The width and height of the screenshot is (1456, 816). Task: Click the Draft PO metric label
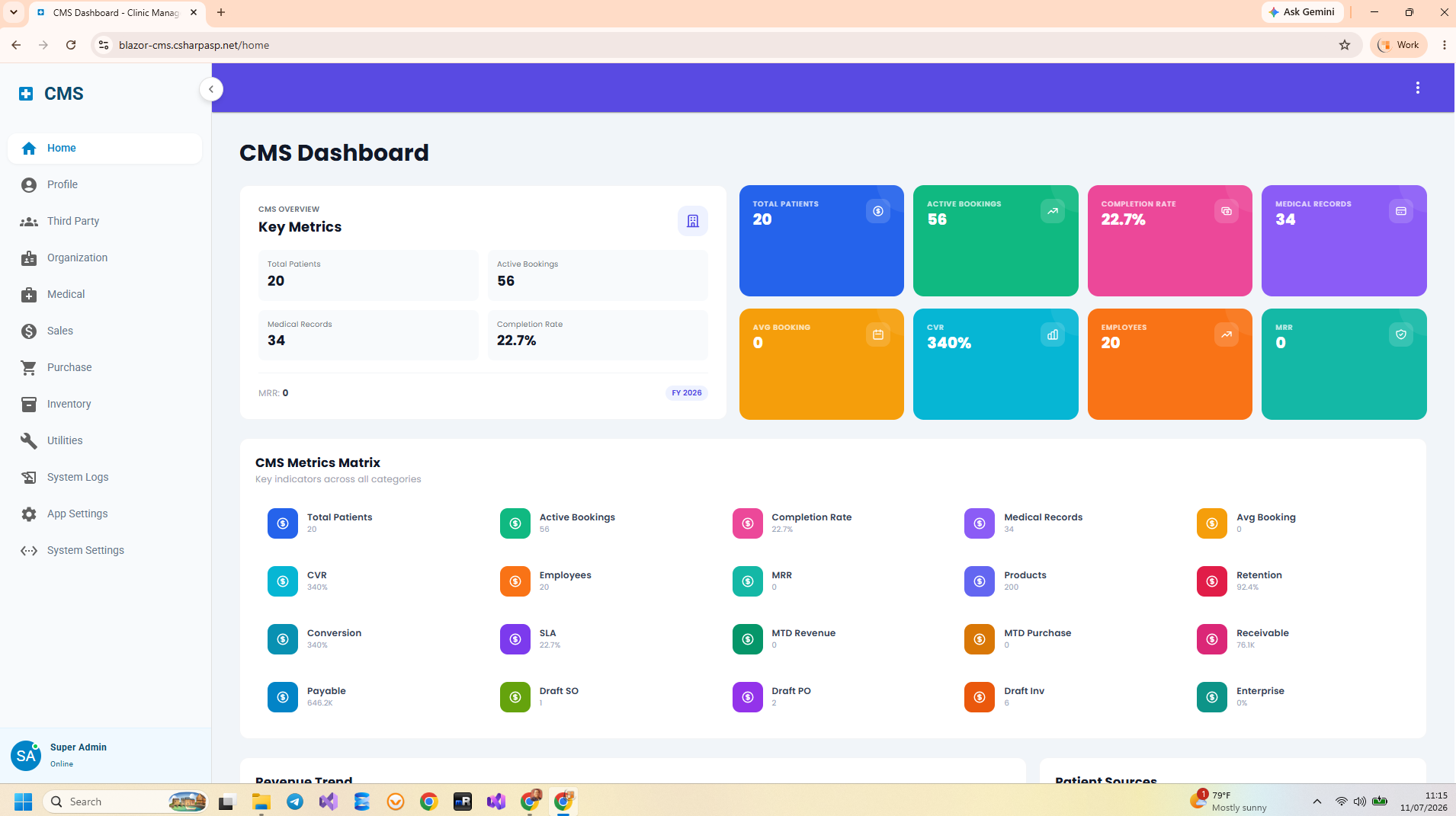pyautogui.click(x=791, y=691)
